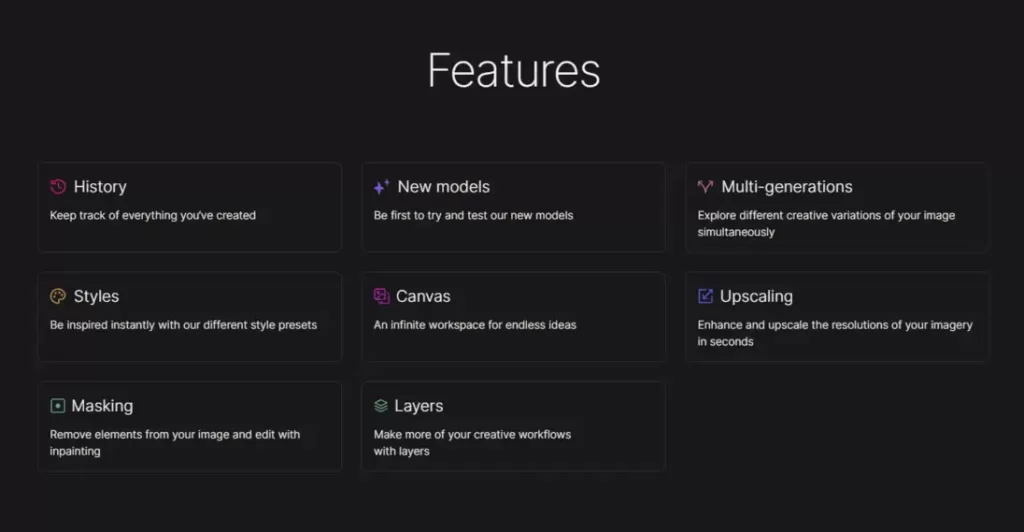
Task: Click the Layers stack icon
Action: coord(381,406)
